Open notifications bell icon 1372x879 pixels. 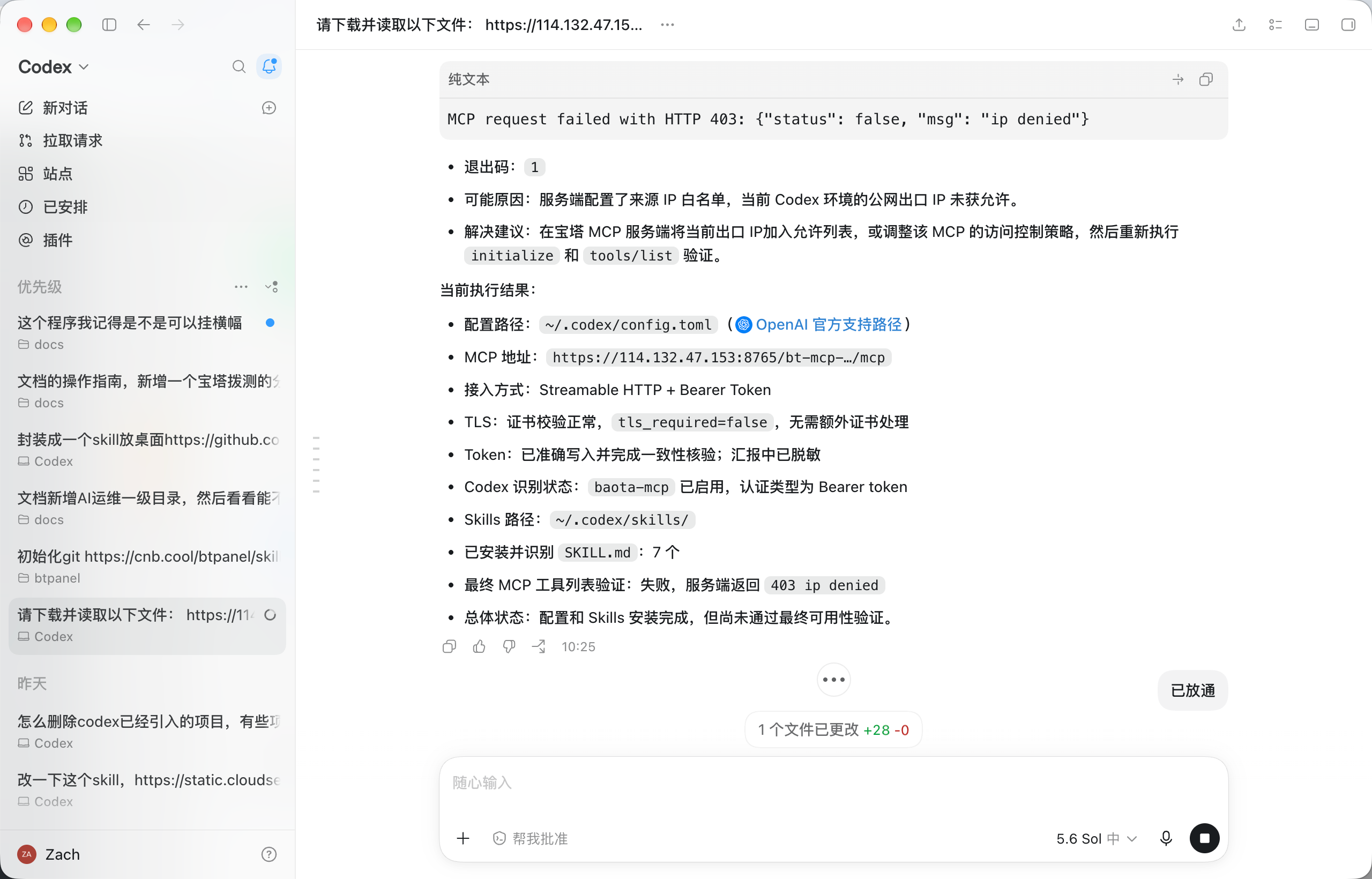270,67
